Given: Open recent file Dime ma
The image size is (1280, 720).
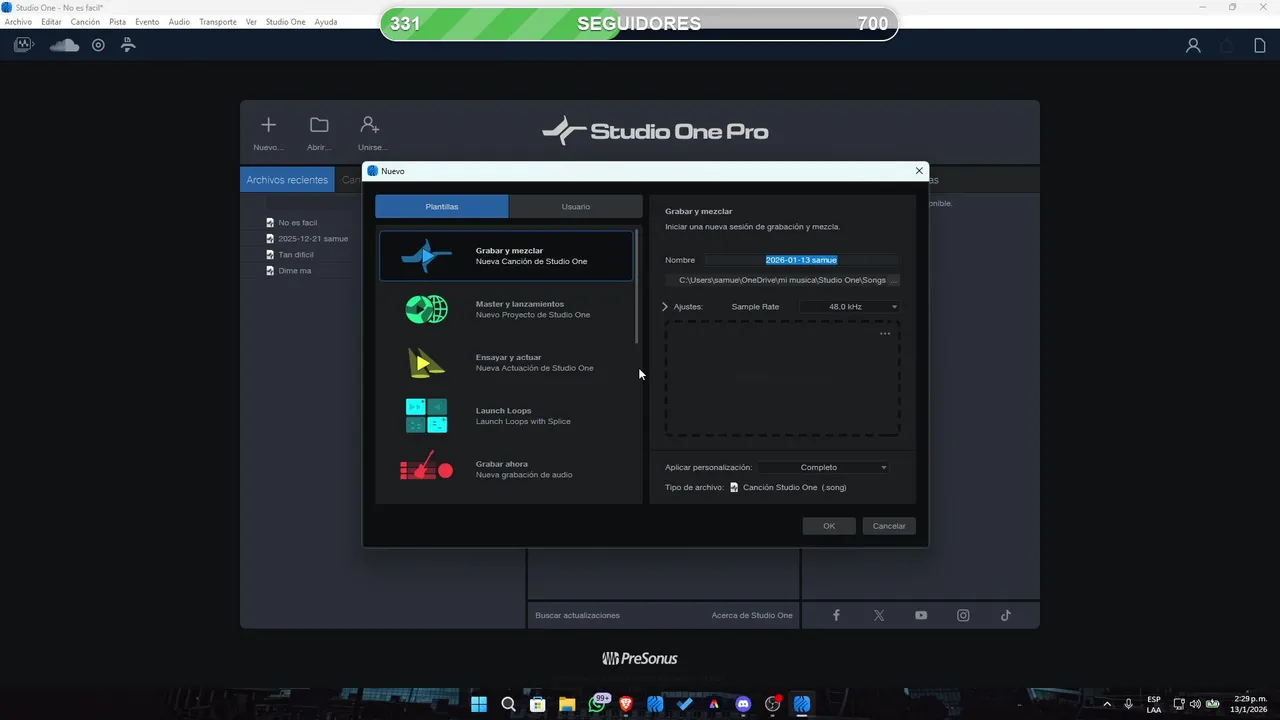Looking at the screenshot, I should click(294, 271).
